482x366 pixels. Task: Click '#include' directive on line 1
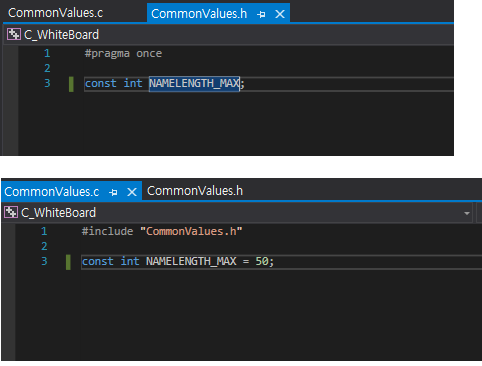pos(107,231)
